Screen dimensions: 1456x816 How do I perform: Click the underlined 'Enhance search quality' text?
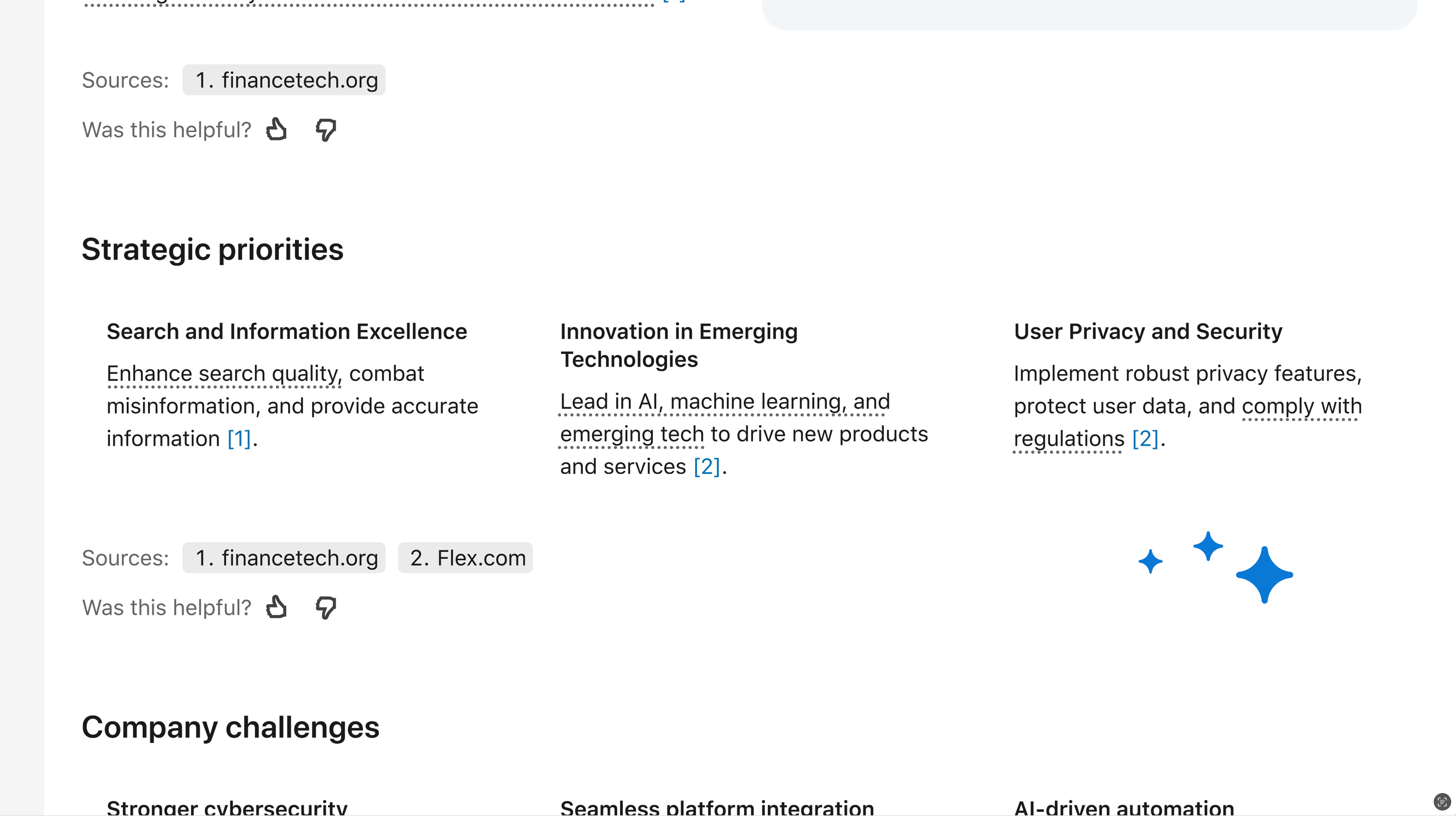224,374
